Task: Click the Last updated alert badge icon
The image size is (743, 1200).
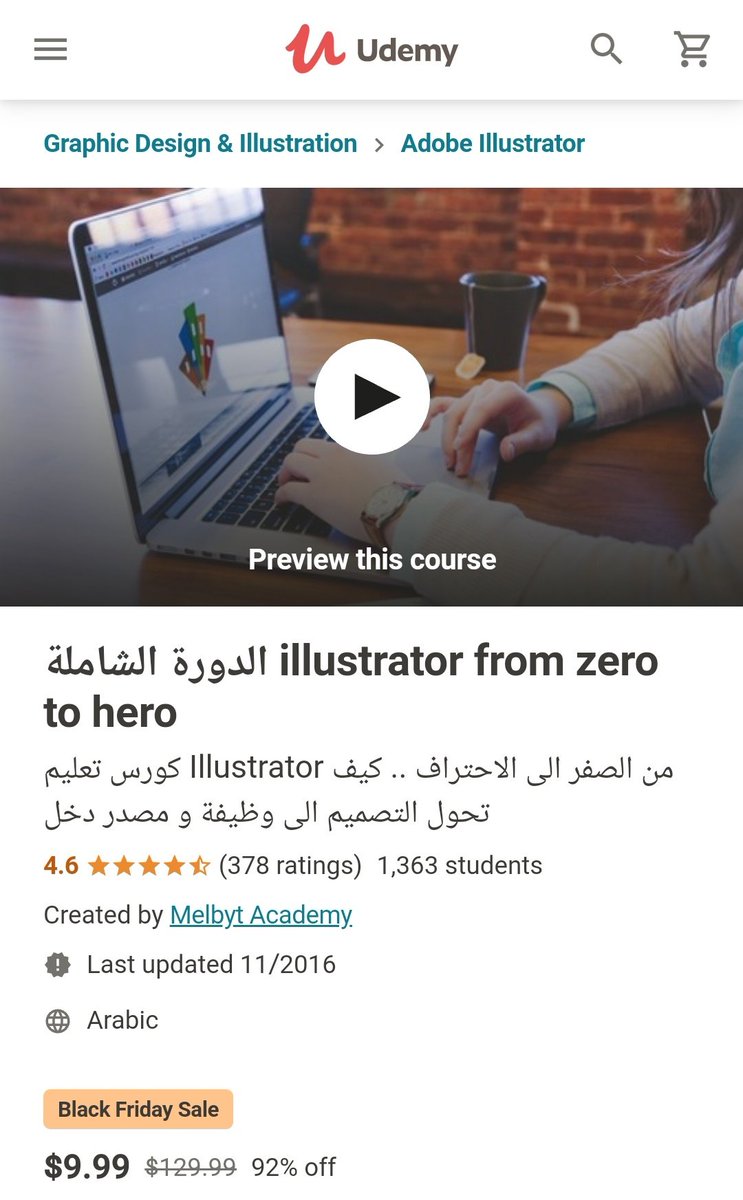Action: click(58, 965)
